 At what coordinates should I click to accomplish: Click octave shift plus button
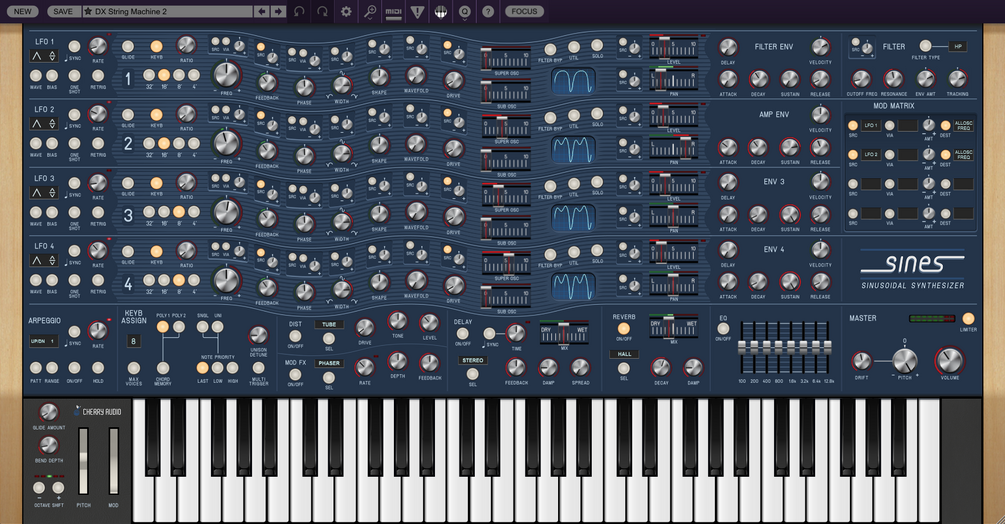(x=58, y=488)
